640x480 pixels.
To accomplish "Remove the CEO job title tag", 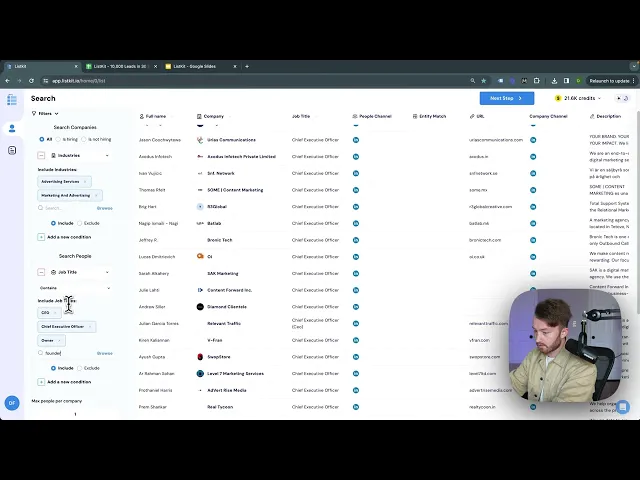I will (55, 313).
